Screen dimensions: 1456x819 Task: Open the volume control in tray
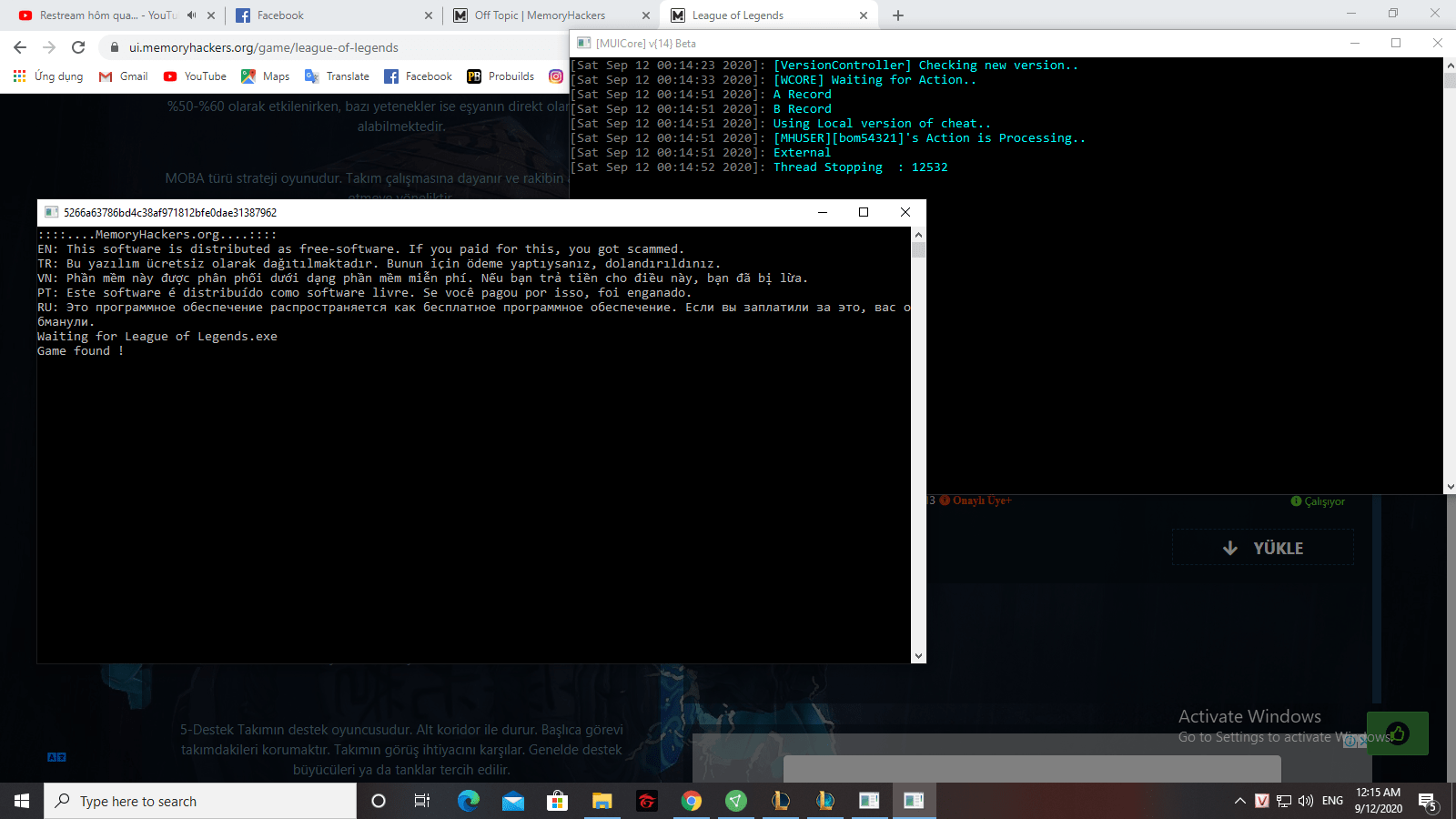(1306, 801)
